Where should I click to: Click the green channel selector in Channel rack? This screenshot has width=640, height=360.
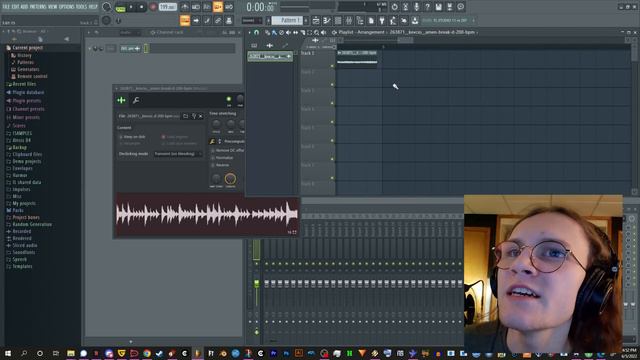tap(146, 49)
